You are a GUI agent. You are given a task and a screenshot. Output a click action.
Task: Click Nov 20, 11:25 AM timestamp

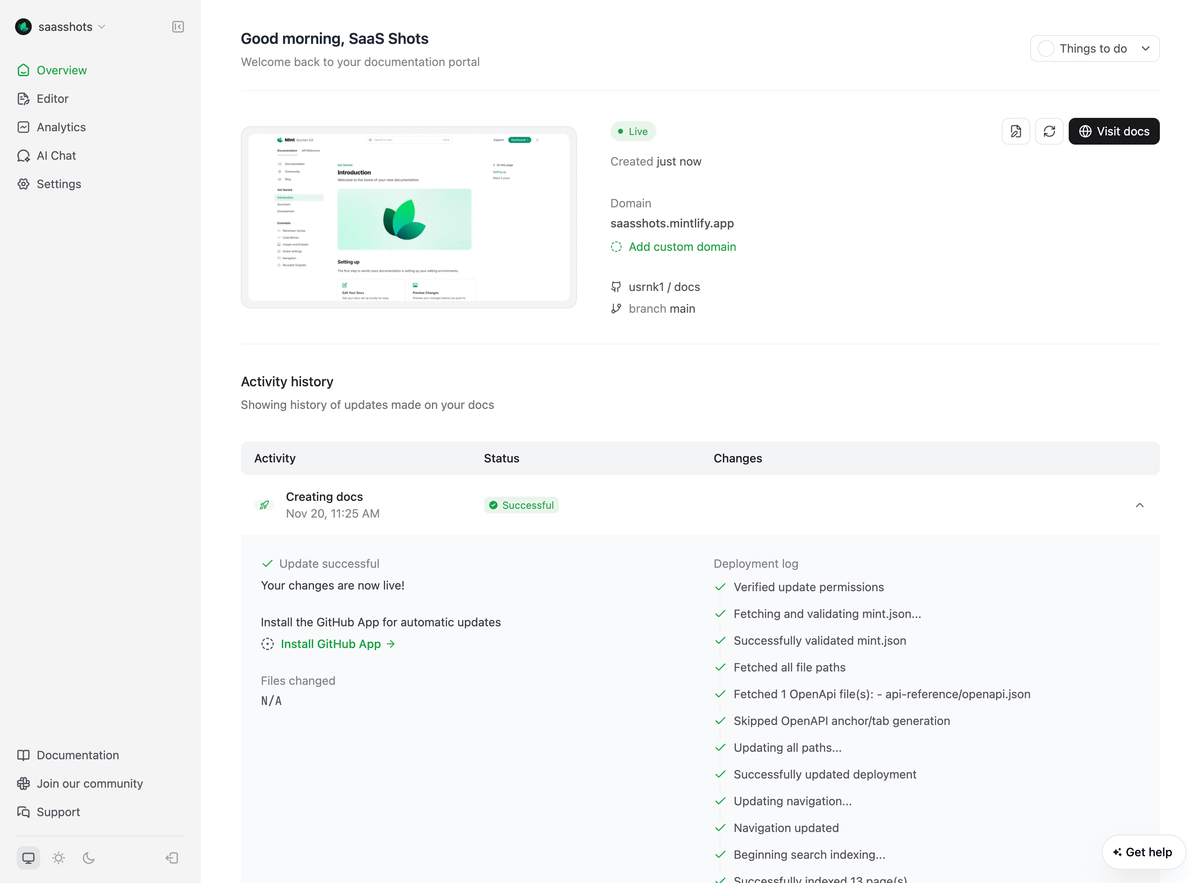[x=333, y=514]
